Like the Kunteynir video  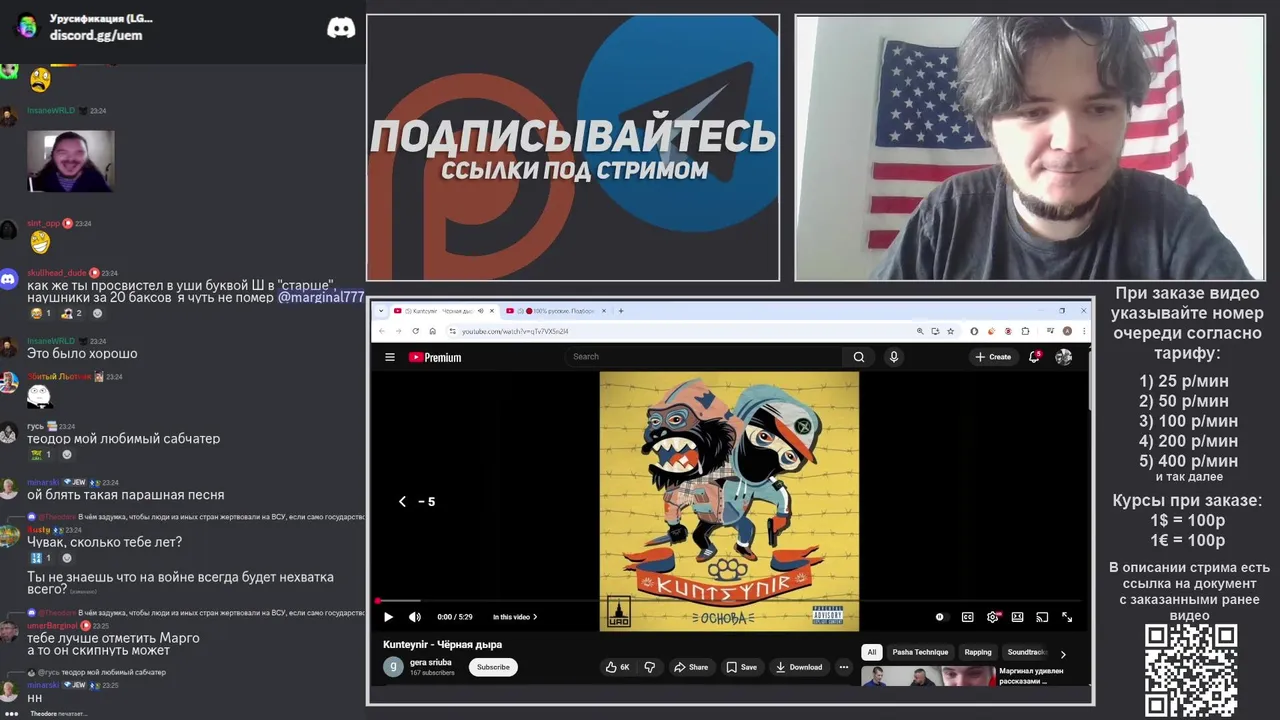point(618,667)
